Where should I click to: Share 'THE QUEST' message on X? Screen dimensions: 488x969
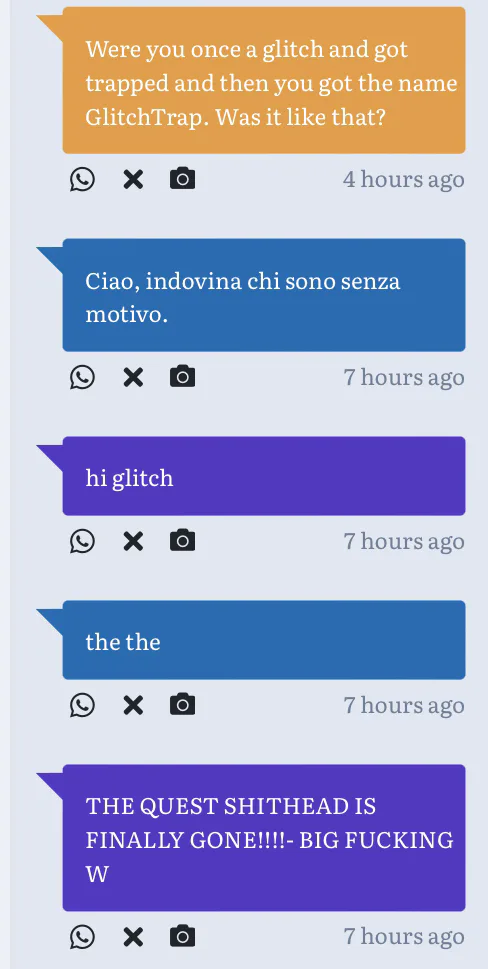tap(133, 937)
